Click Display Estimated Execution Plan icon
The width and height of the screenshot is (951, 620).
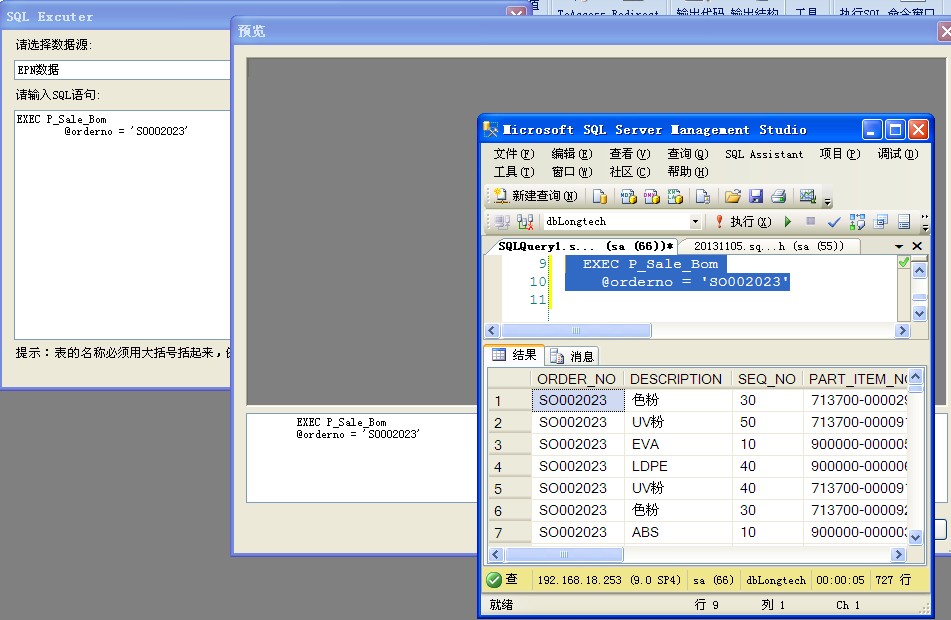[857, 222]
